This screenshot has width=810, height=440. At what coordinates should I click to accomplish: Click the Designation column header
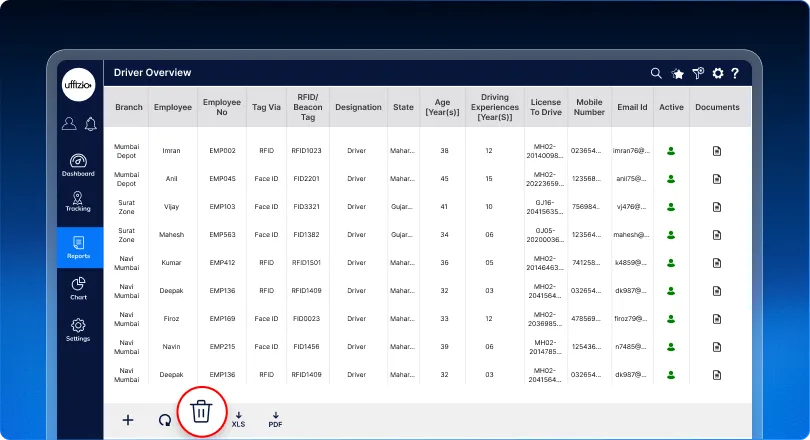(358, 107)
